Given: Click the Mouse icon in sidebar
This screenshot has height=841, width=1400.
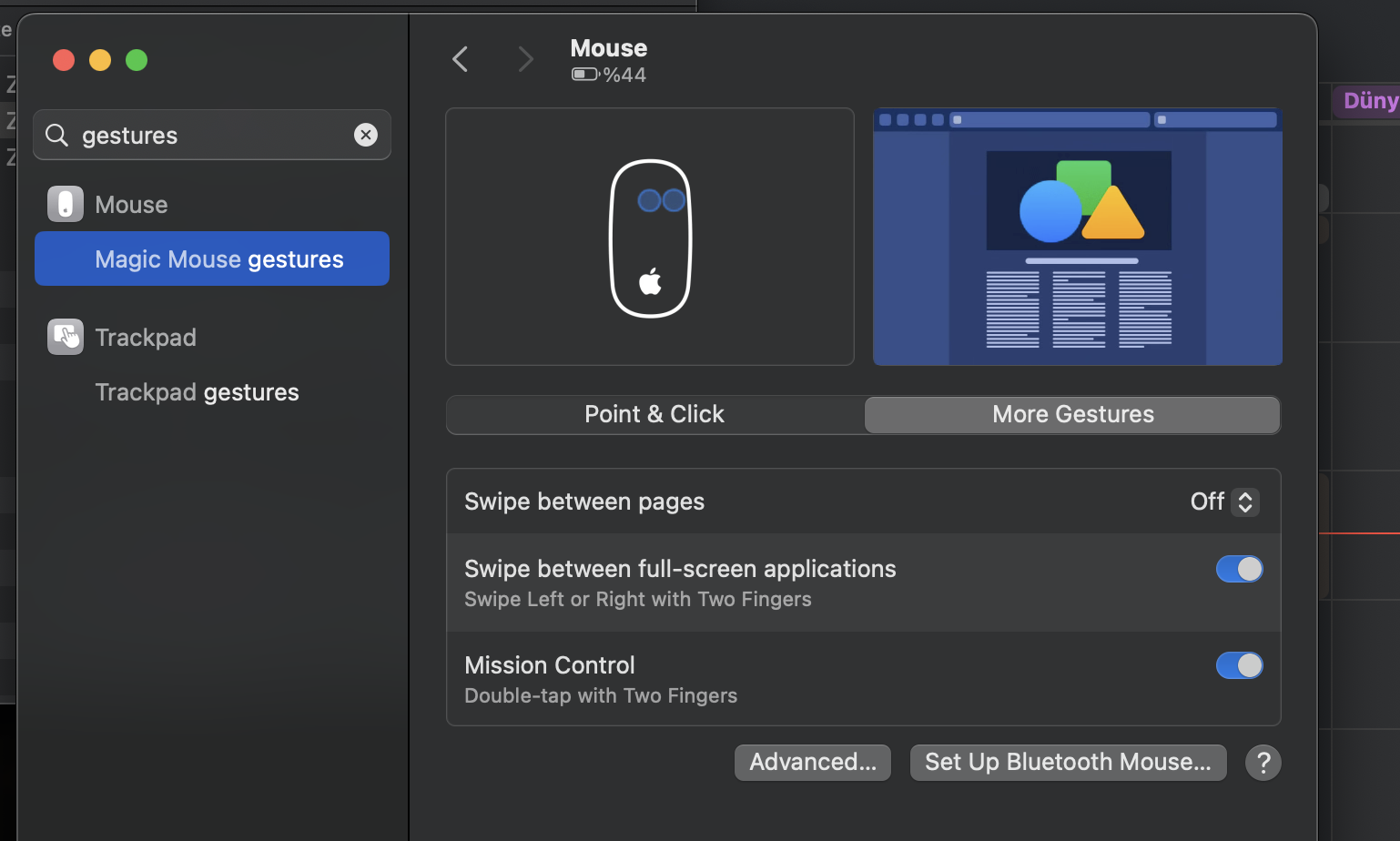Looking at the screenshot, I should click(66, 204).
